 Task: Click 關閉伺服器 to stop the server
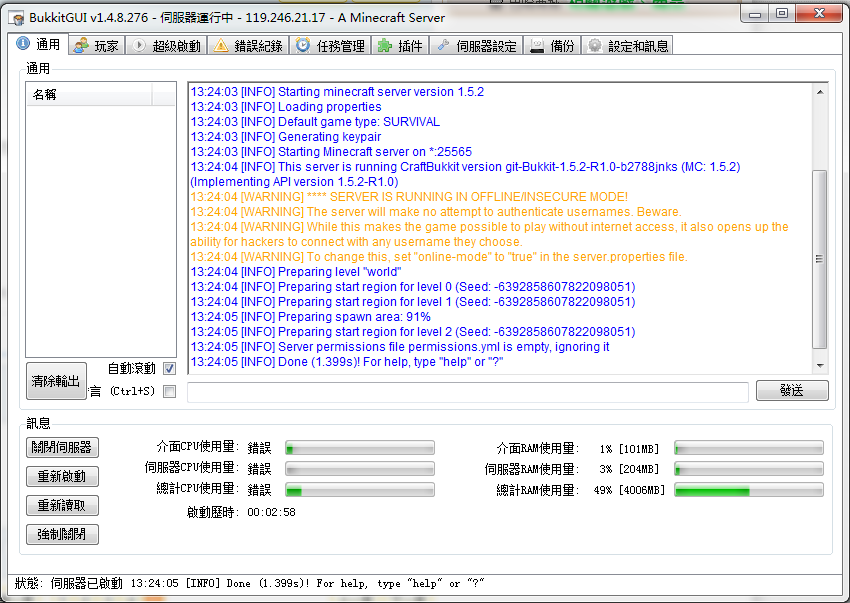[62, 447]
